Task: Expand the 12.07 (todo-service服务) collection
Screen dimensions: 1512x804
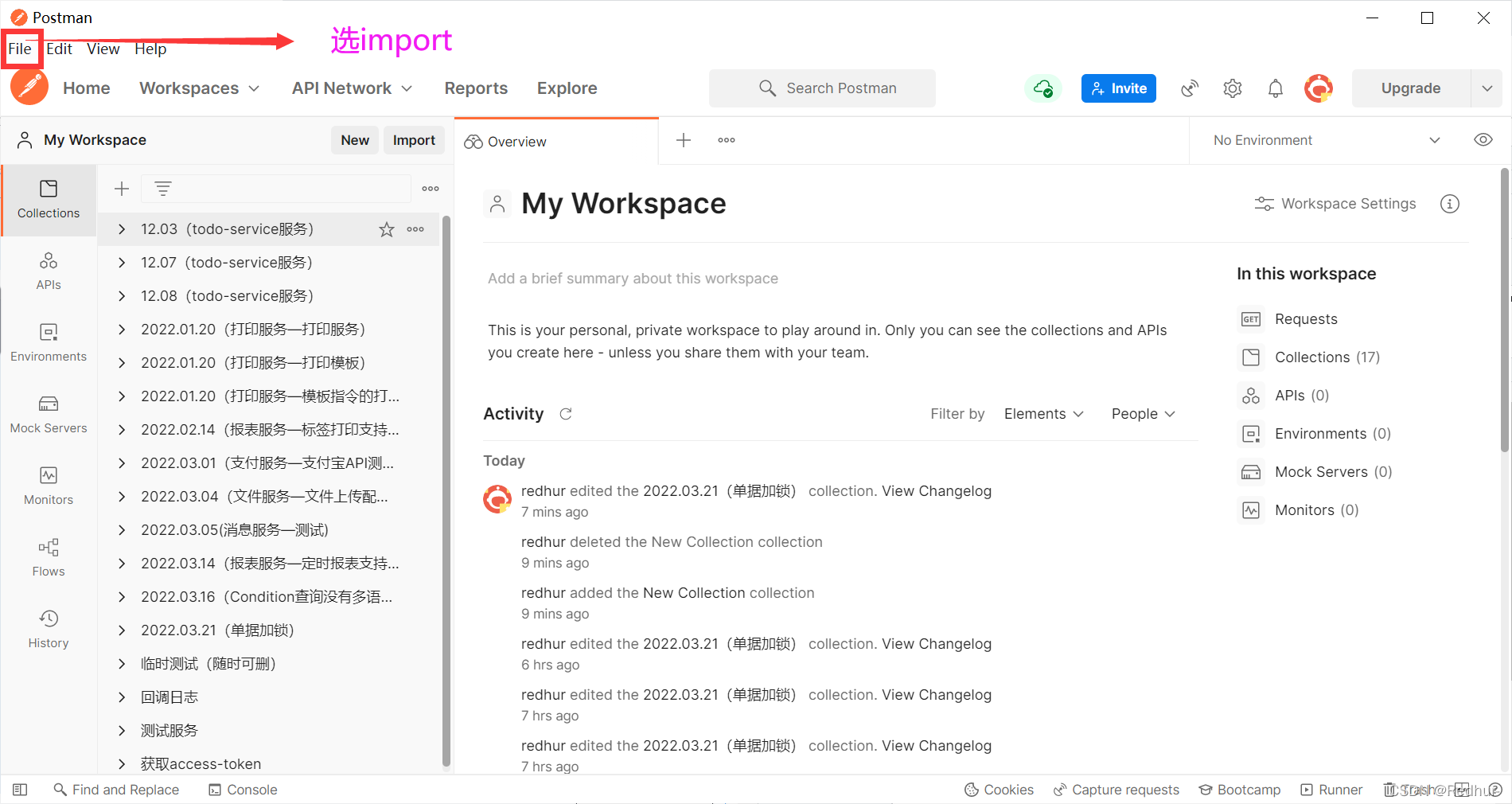Action: point(122,263)
